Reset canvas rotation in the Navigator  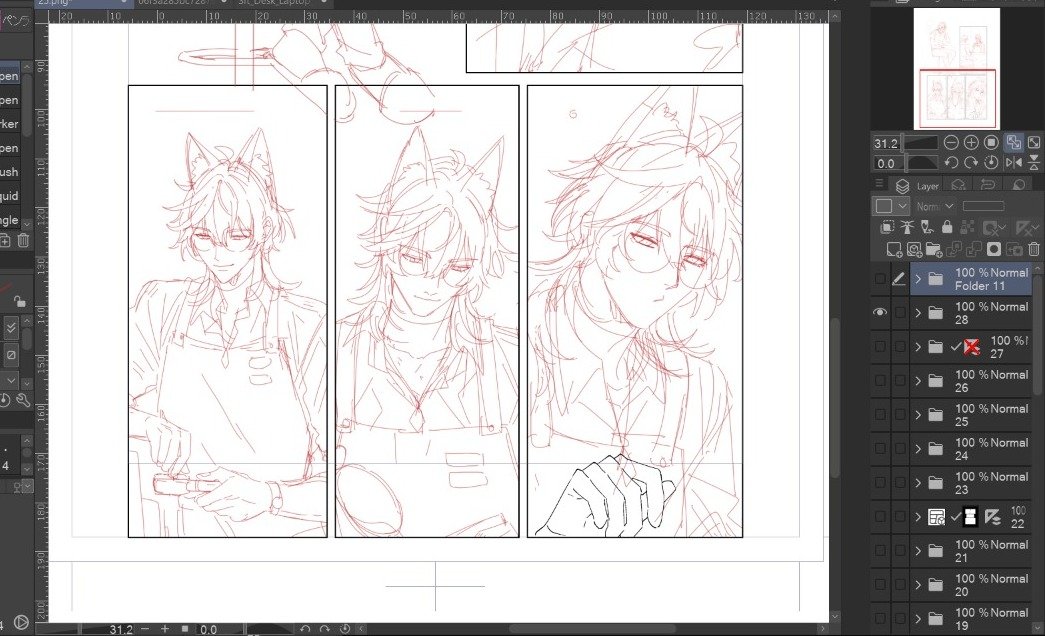pos(991,163)
